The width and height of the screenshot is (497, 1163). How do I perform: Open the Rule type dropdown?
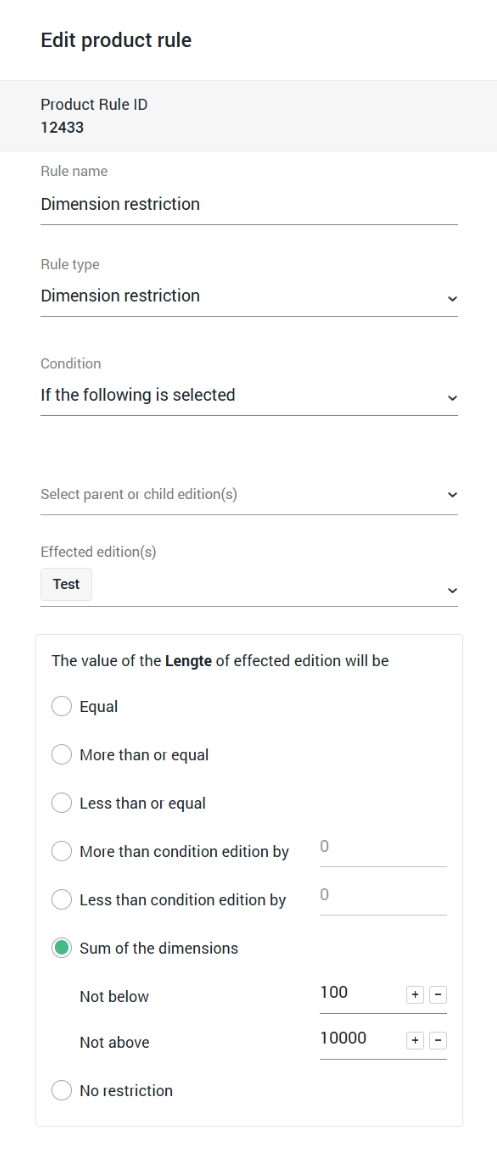[x=248, y=297]
